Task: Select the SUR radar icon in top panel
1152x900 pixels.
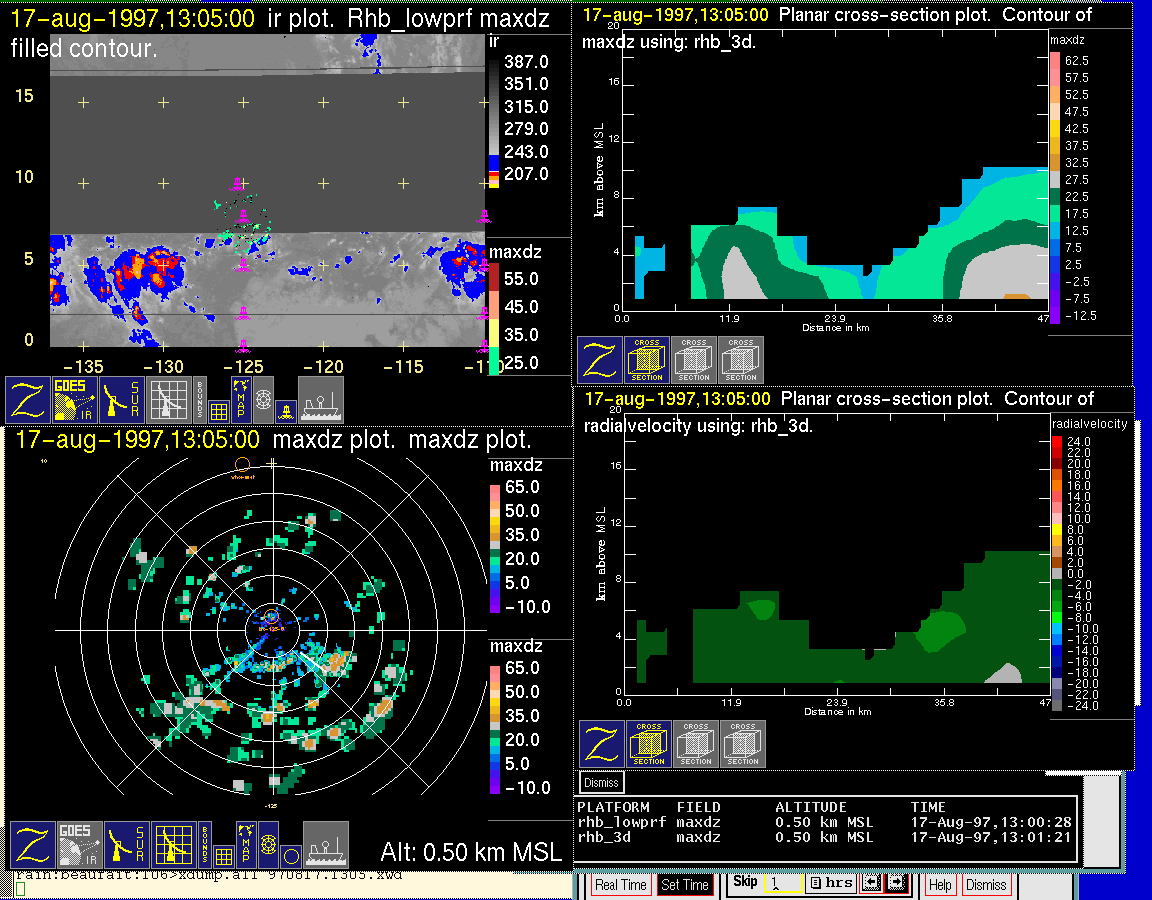Action: [123, 399]
